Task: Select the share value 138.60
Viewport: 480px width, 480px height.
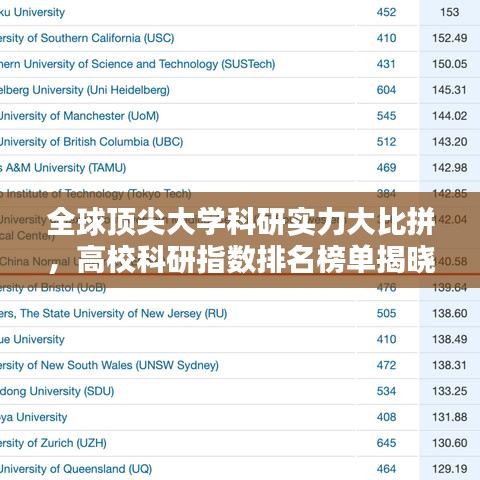Action: pyautogui.click(x=450, y=313)
